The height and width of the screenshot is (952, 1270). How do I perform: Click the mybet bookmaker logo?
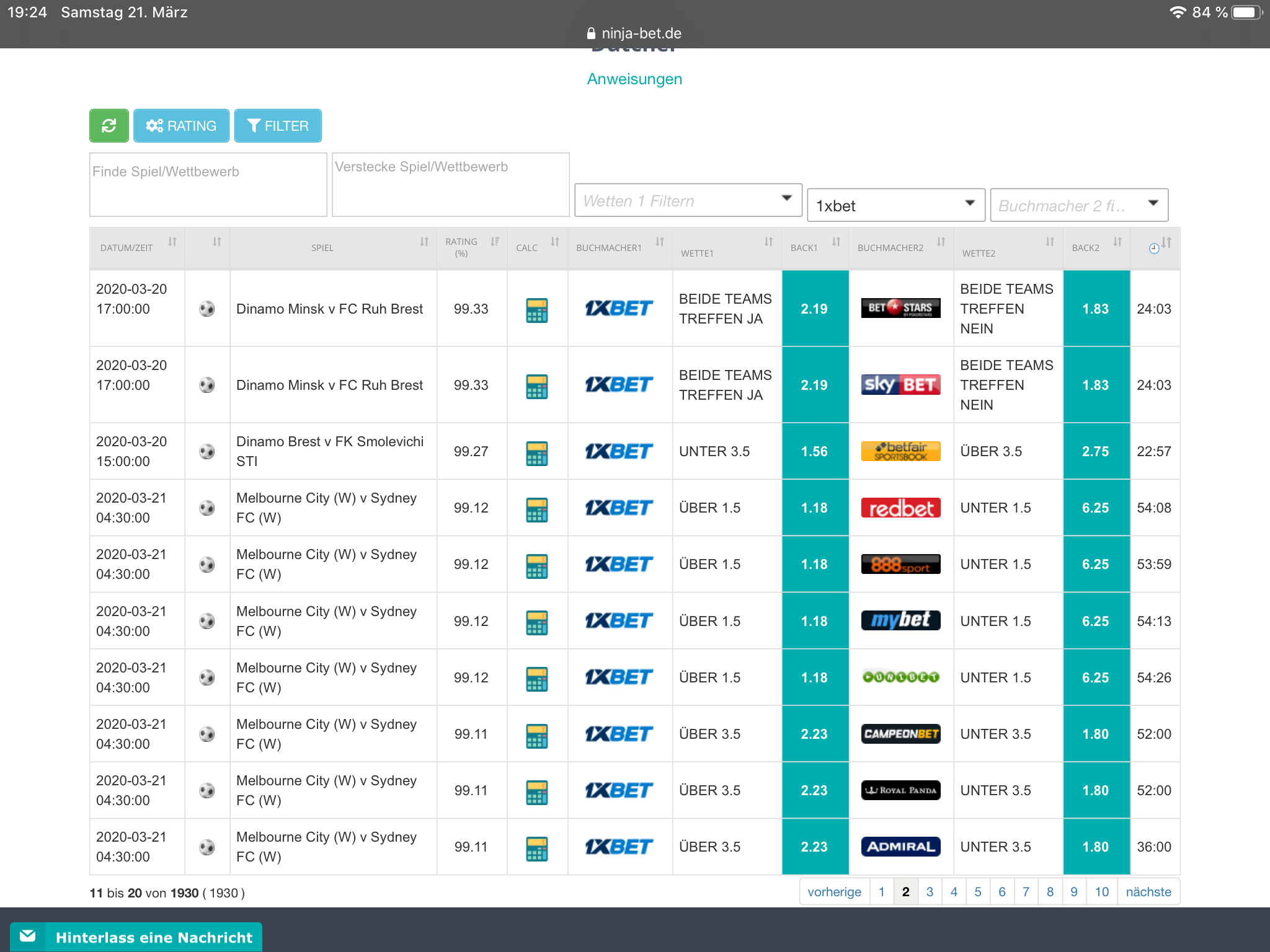click(x=900, y=620)
